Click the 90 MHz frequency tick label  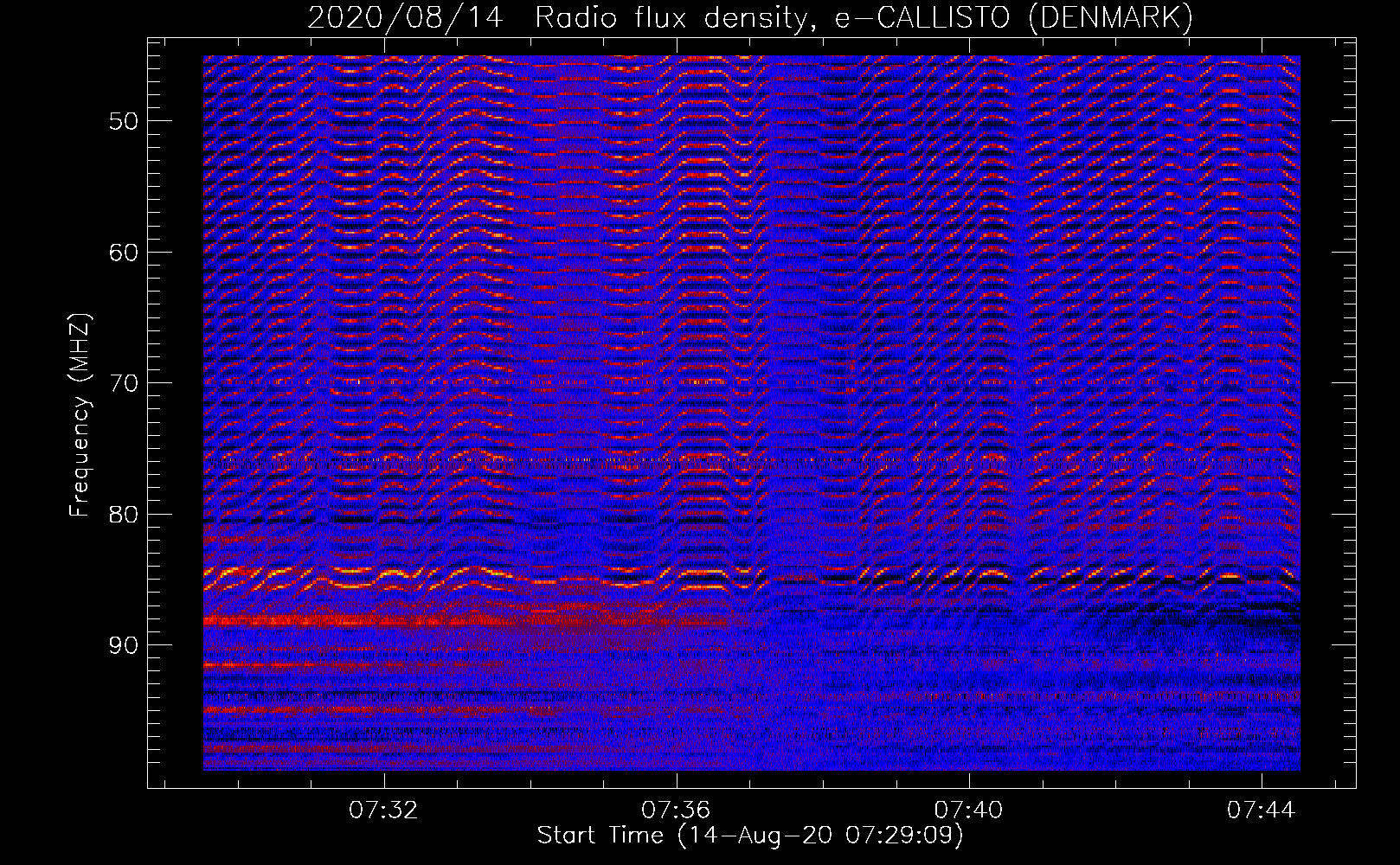click(124, 645)
